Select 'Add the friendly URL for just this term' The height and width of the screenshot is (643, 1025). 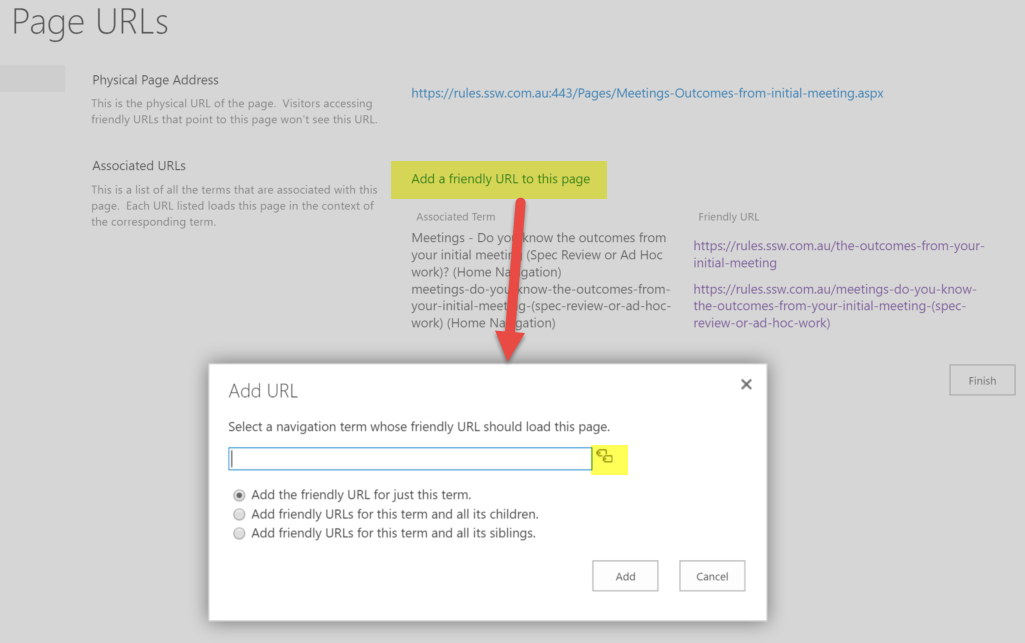click(x=239, y=495)
